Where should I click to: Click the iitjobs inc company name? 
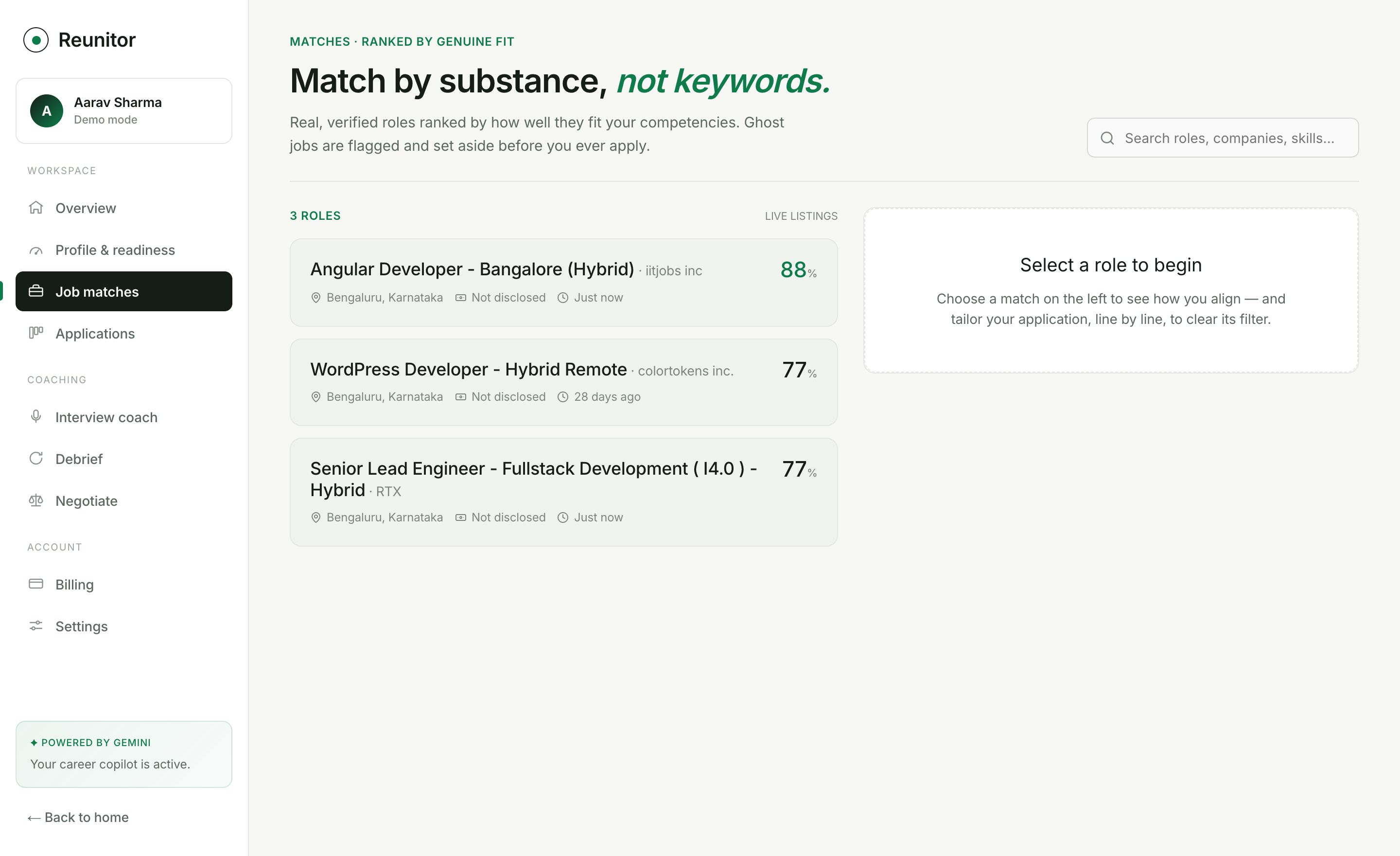[x=673, y=270]
